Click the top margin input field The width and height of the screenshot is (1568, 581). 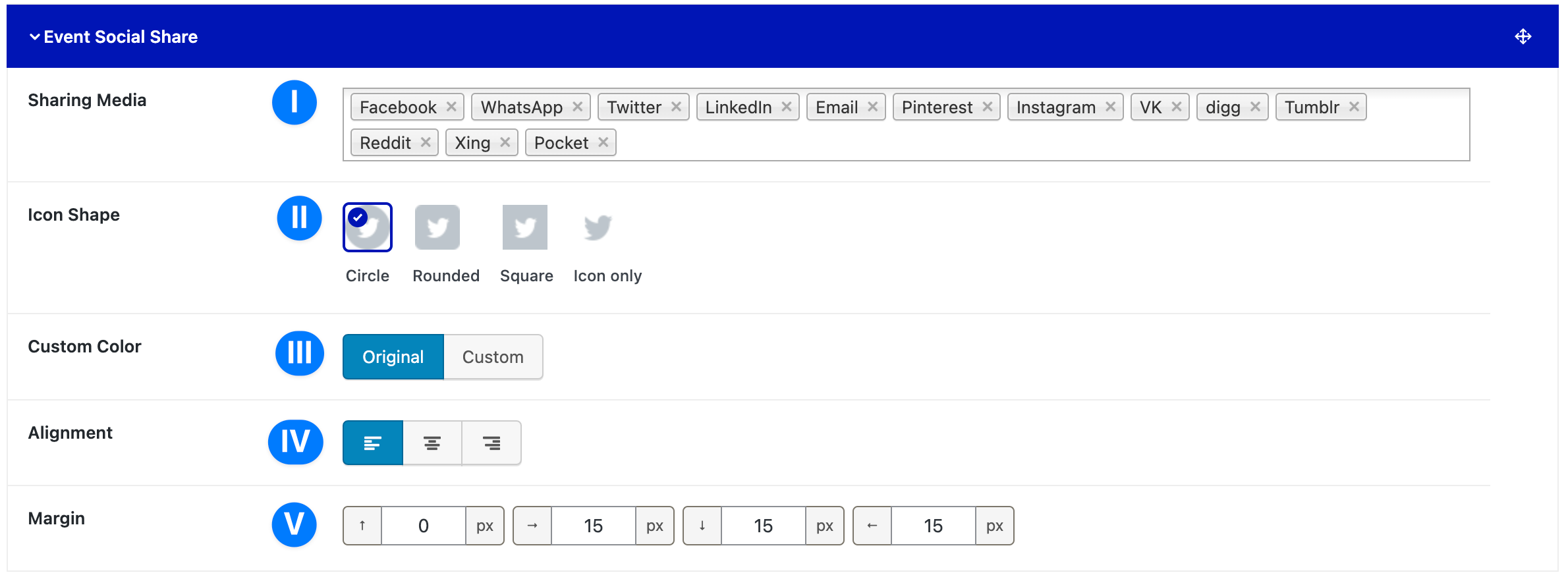(x=424, y=526)
